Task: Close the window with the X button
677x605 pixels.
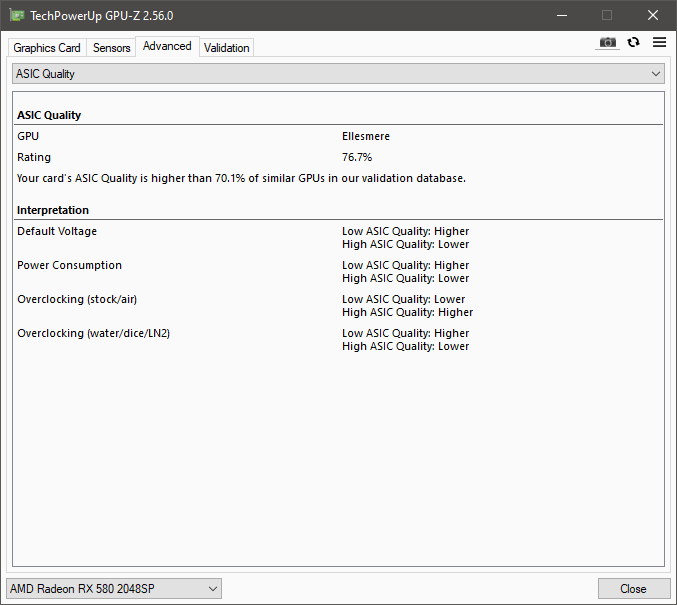Action: [x=653, y=16]
